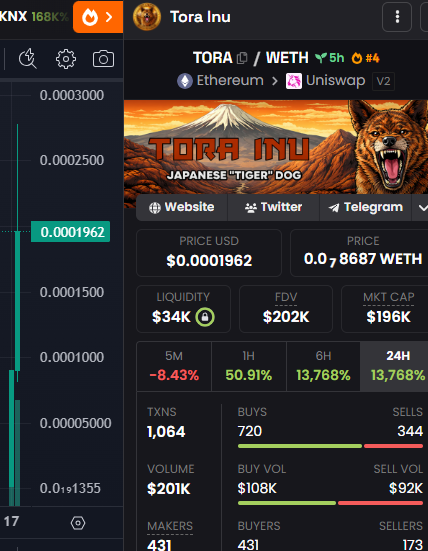Click the Ethereum logo icon
This screenshot has height=551, width=428.
(185, 81)
